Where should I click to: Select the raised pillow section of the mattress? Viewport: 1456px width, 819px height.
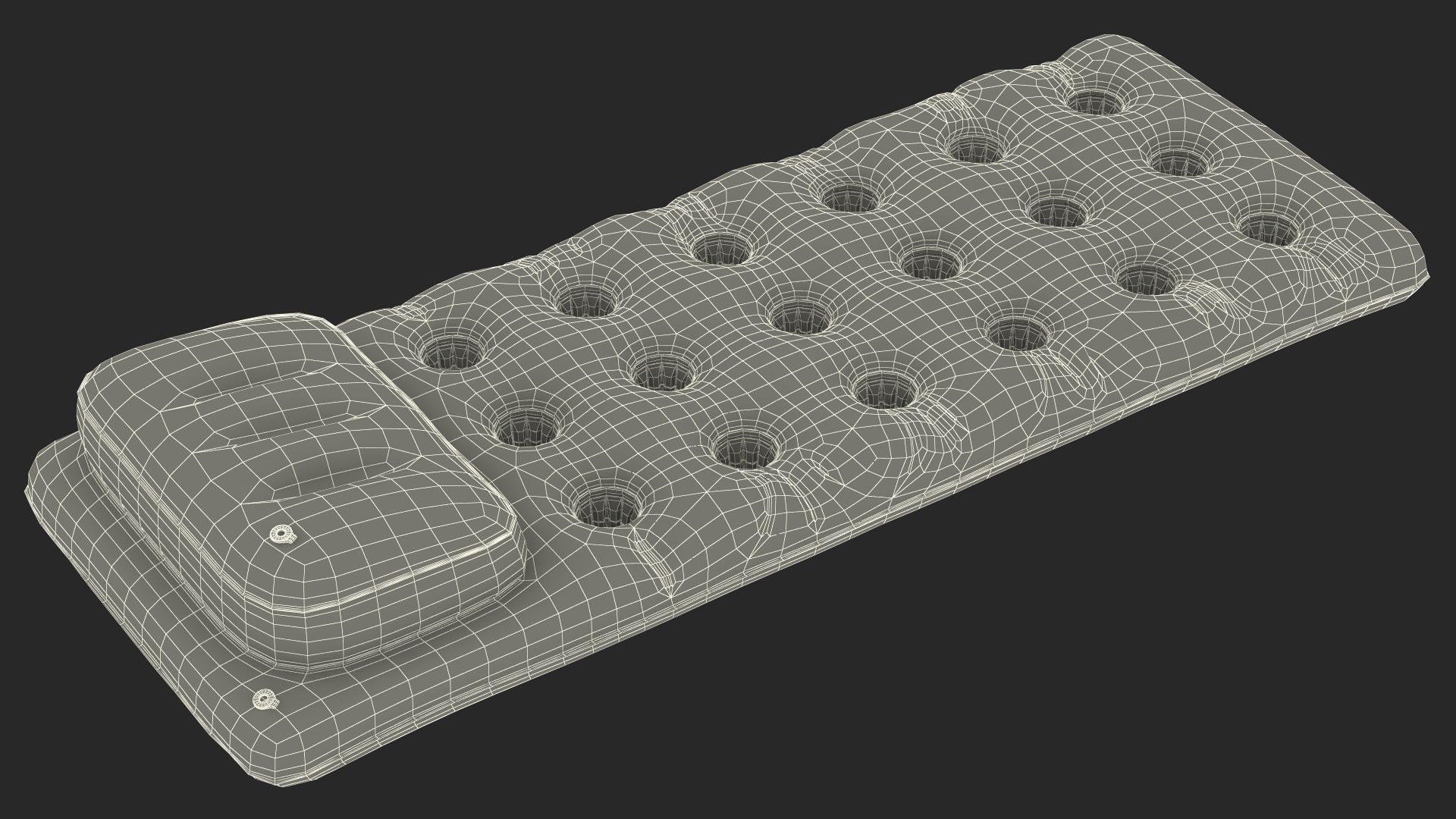click(x=301, y=493)
